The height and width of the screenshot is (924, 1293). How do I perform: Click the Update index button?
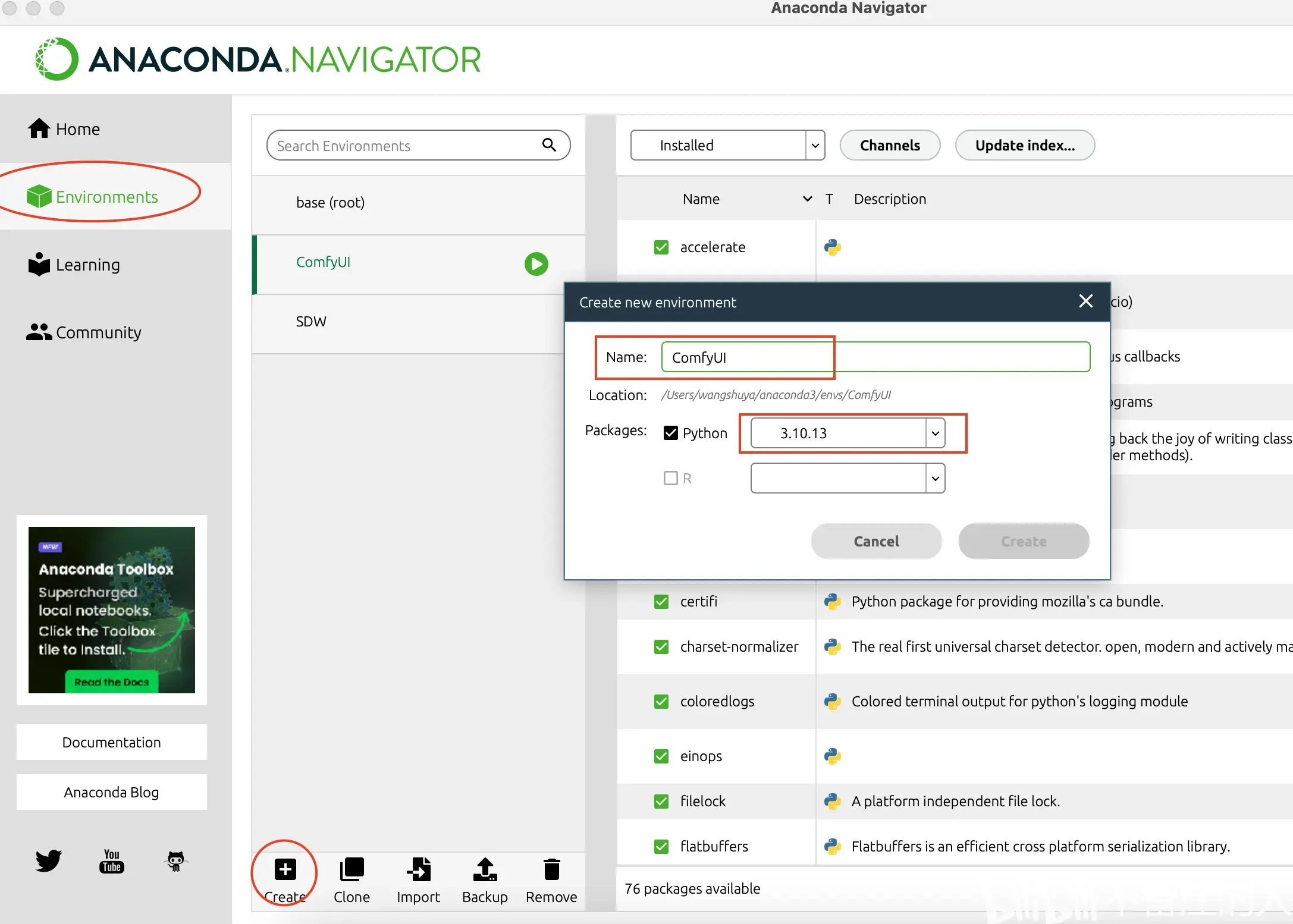pos(1025,145)
